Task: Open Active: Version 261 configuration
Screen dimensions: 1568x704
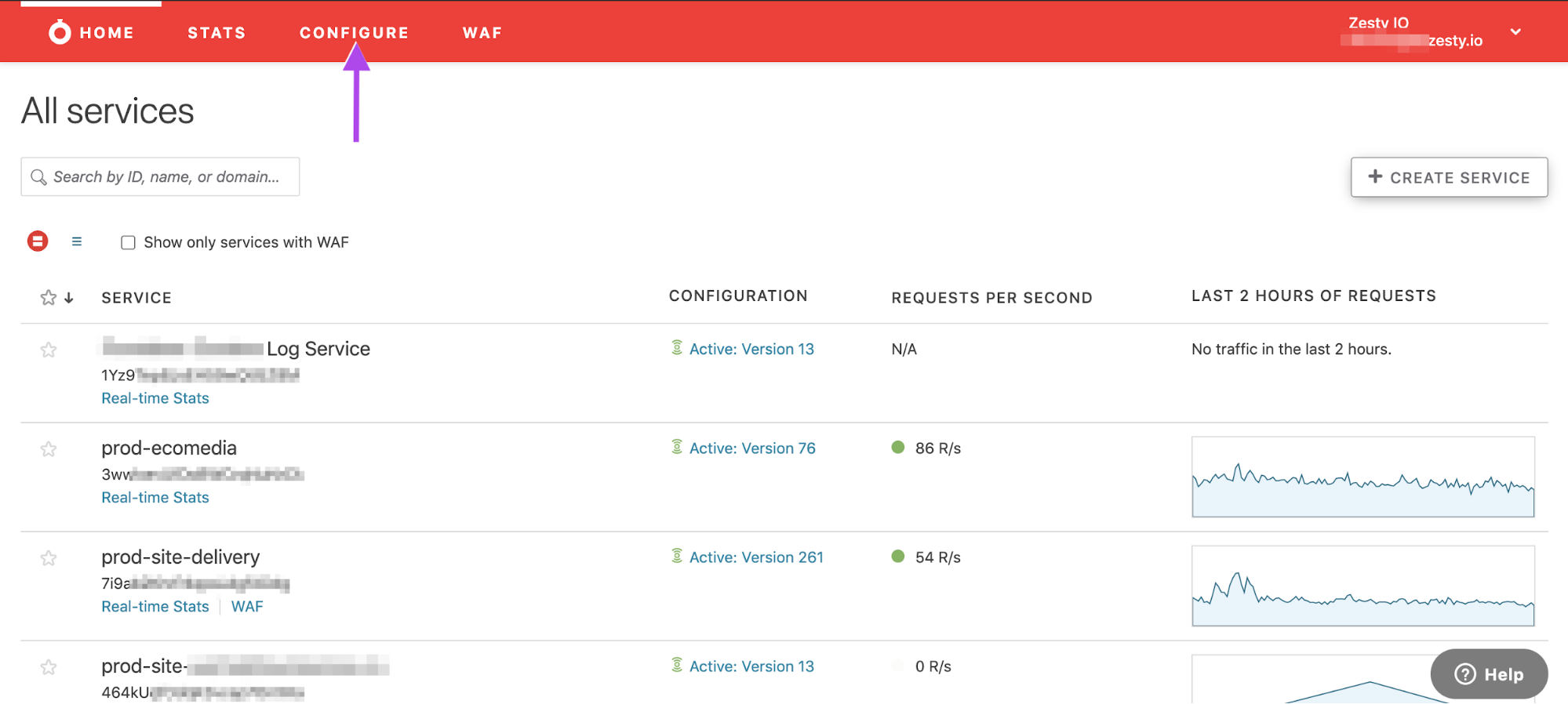Action: [x=756, y=557]
